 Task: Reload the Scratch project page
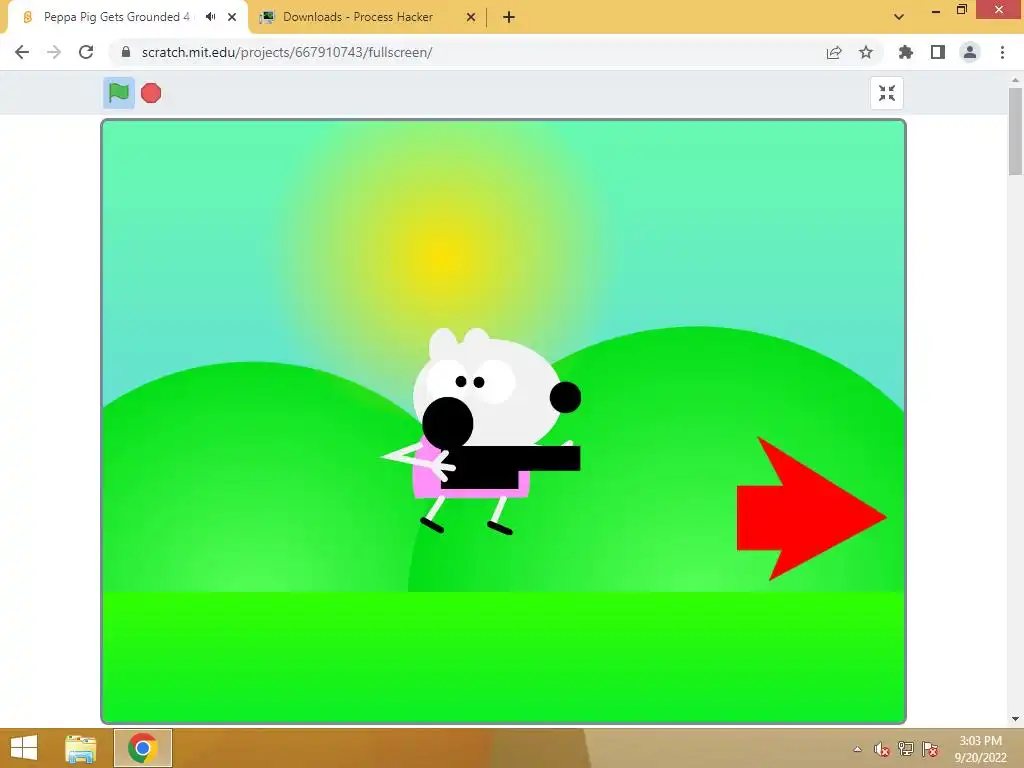tap(86, 52)
